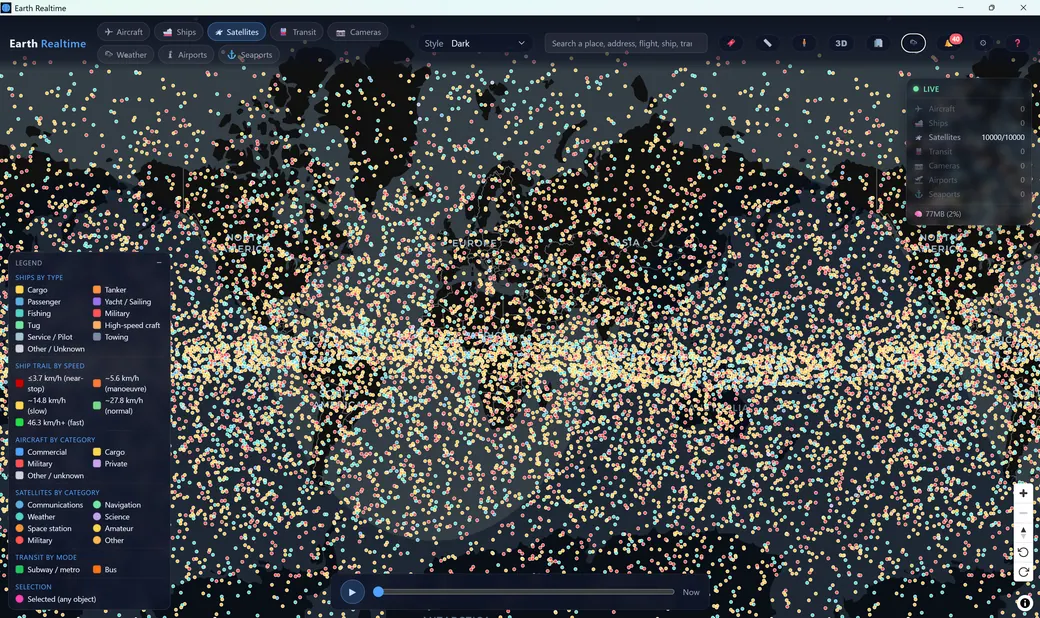This screenshot has height=618, width=1040.
Task: Click Cameras row in LIVE panel
Action: tap(969, 166)
